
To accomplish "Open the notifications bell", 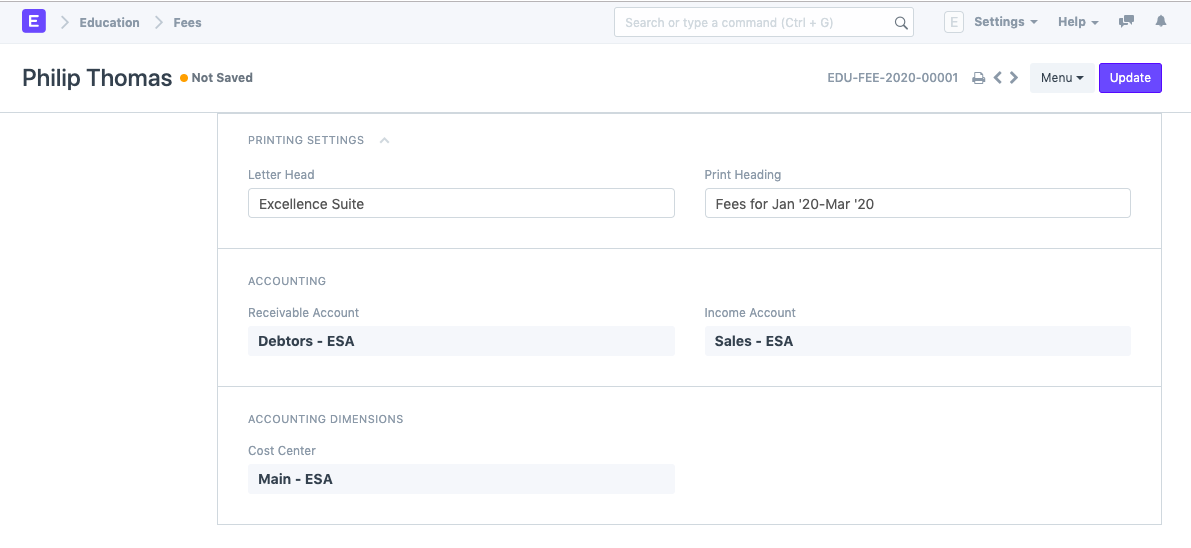I will point(1161,22).
